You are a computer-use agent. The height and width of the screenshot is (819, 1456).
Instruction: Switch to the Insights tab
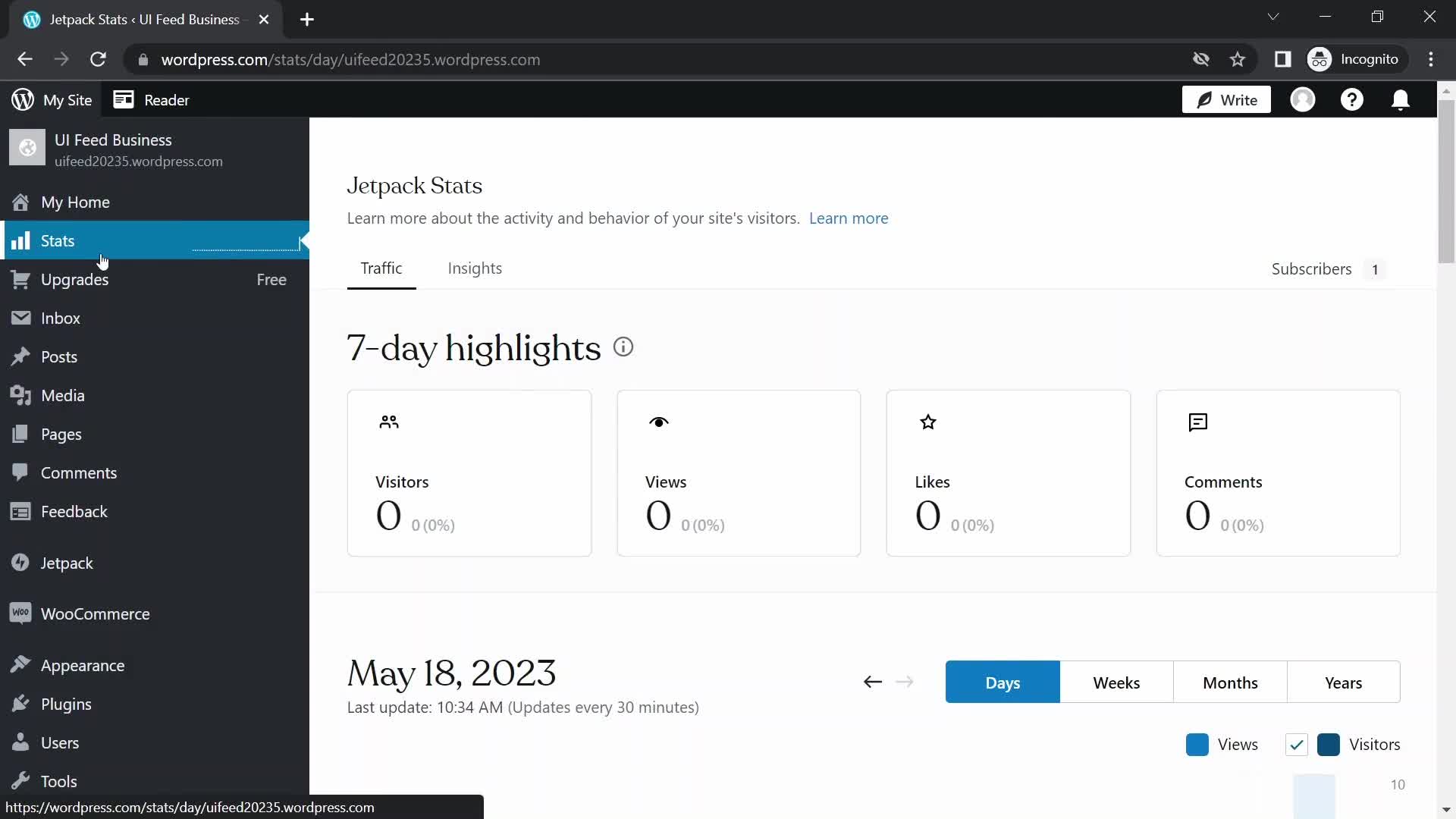pos(475,268)
